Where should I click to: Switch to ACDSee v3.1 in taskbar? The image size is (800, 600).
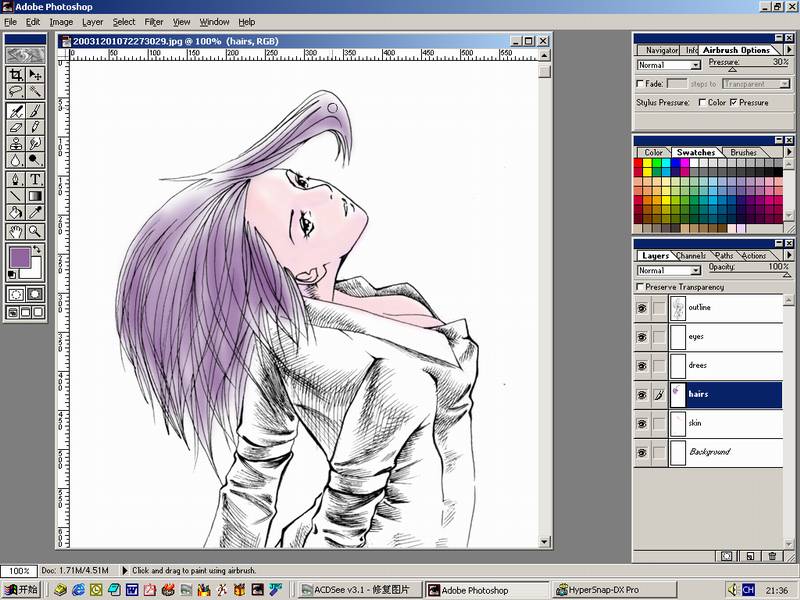[360, 590]
